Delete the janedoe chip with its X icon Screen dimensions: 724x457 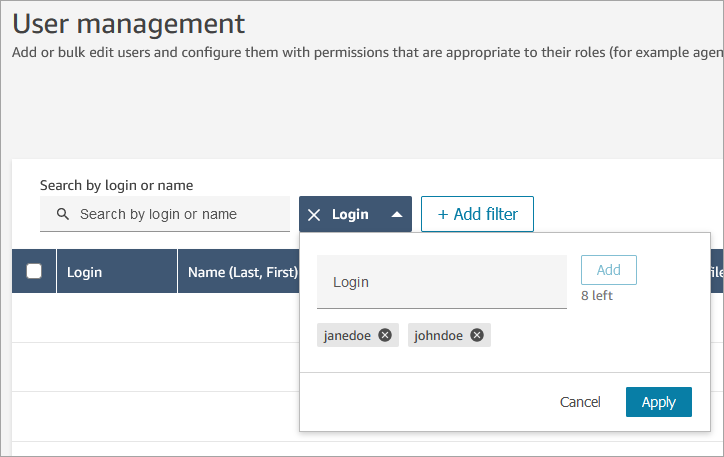click(385, 335)
